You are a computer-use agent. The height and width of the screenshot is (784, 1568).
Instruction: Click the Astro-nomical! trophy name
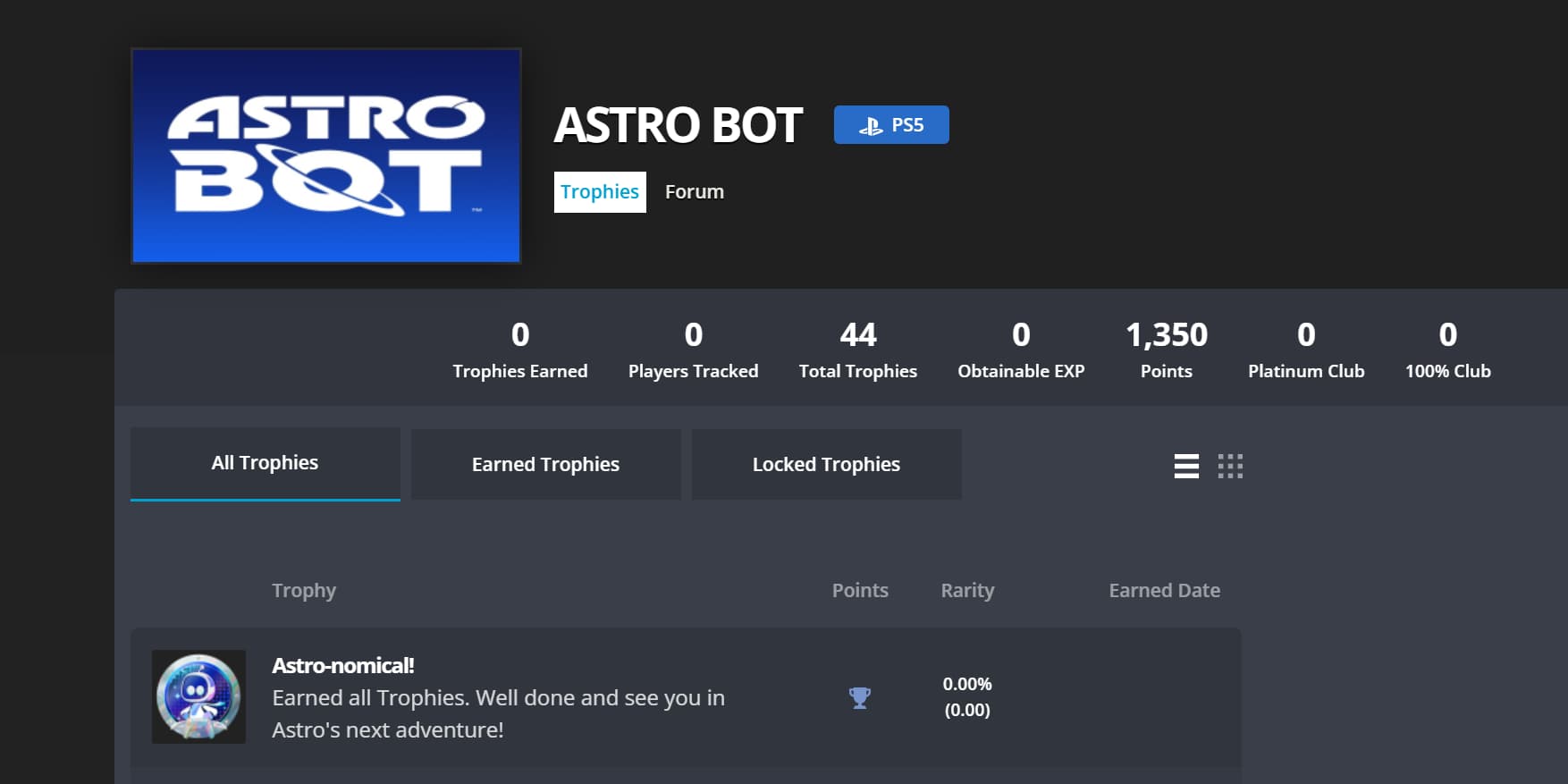343,666
